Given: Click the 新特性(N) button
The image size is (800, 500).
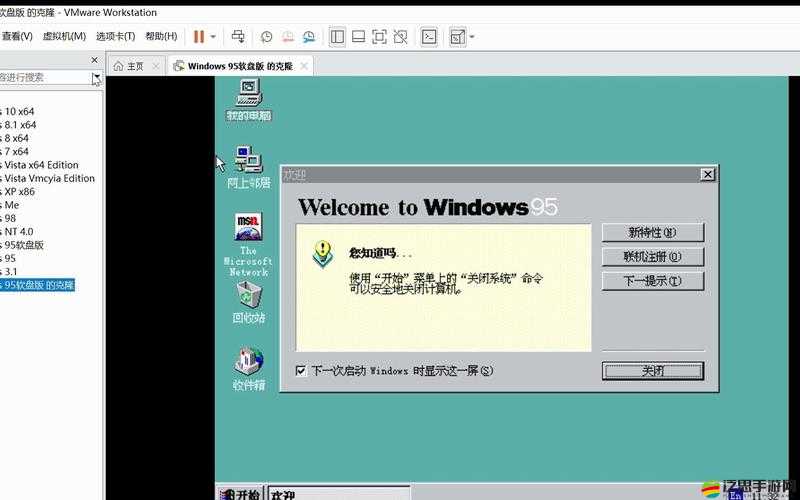Looking at the screenshot, I should 653,233.
